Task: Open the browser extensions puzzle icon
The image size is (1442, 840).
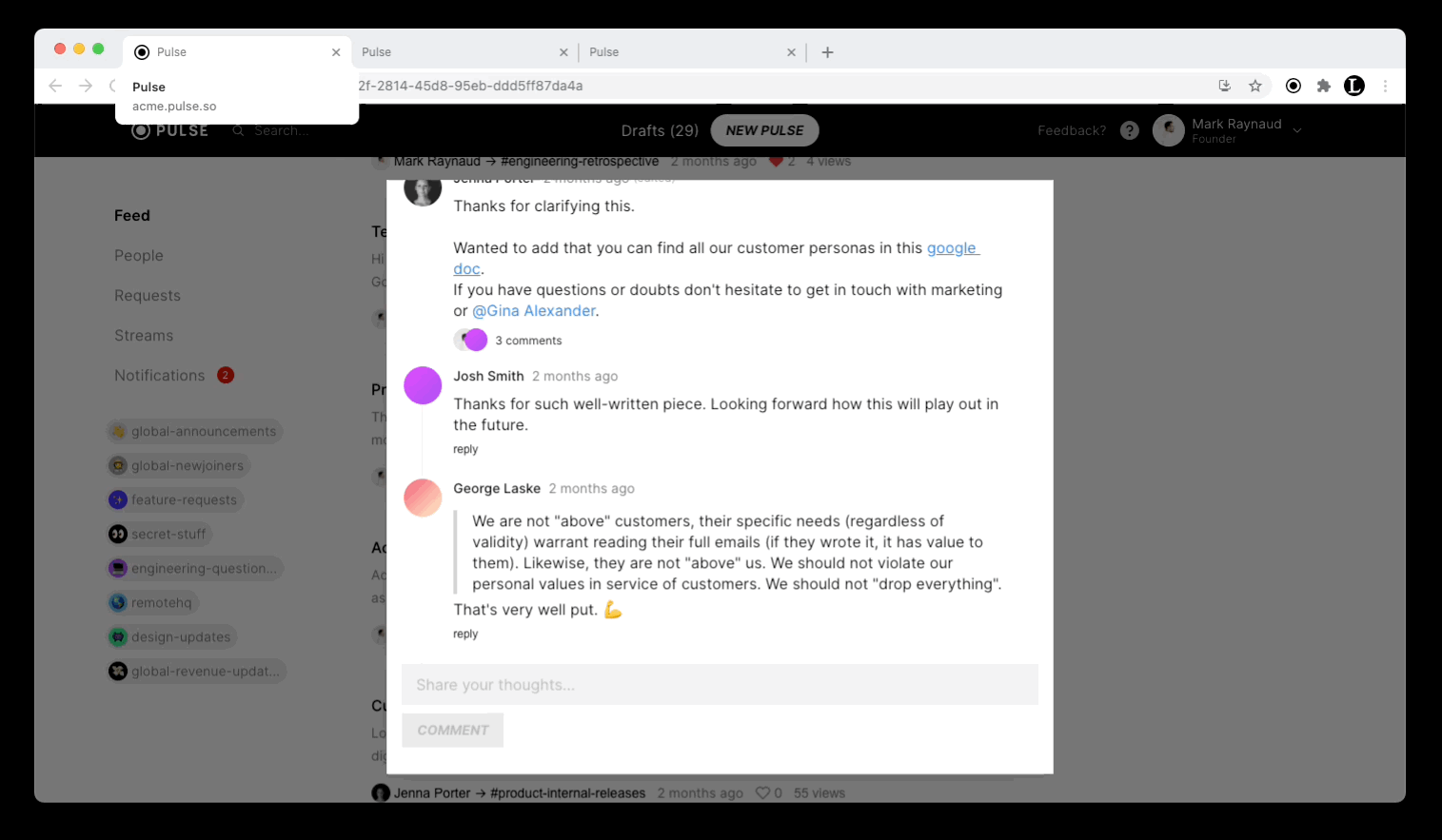Action: [1323, 86]
